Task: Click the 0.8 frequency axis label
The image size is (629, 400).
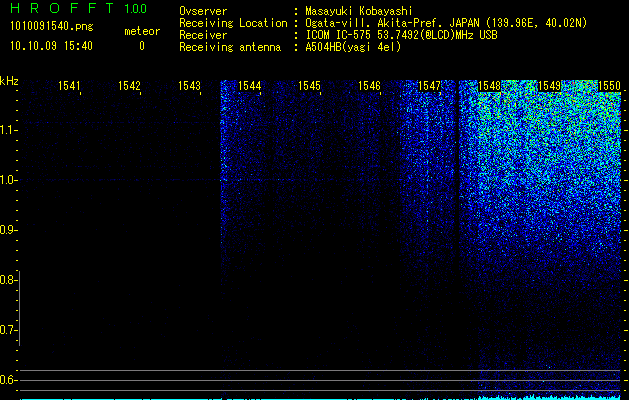Action: [7, 280]
